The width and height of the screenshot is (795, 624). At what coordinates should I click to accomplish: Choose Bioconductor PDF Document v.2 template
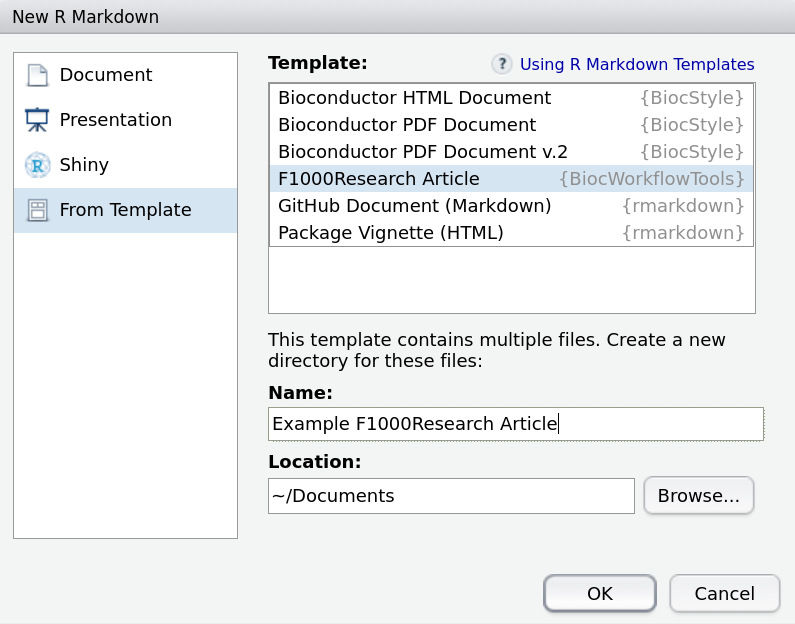click(423, 152)
